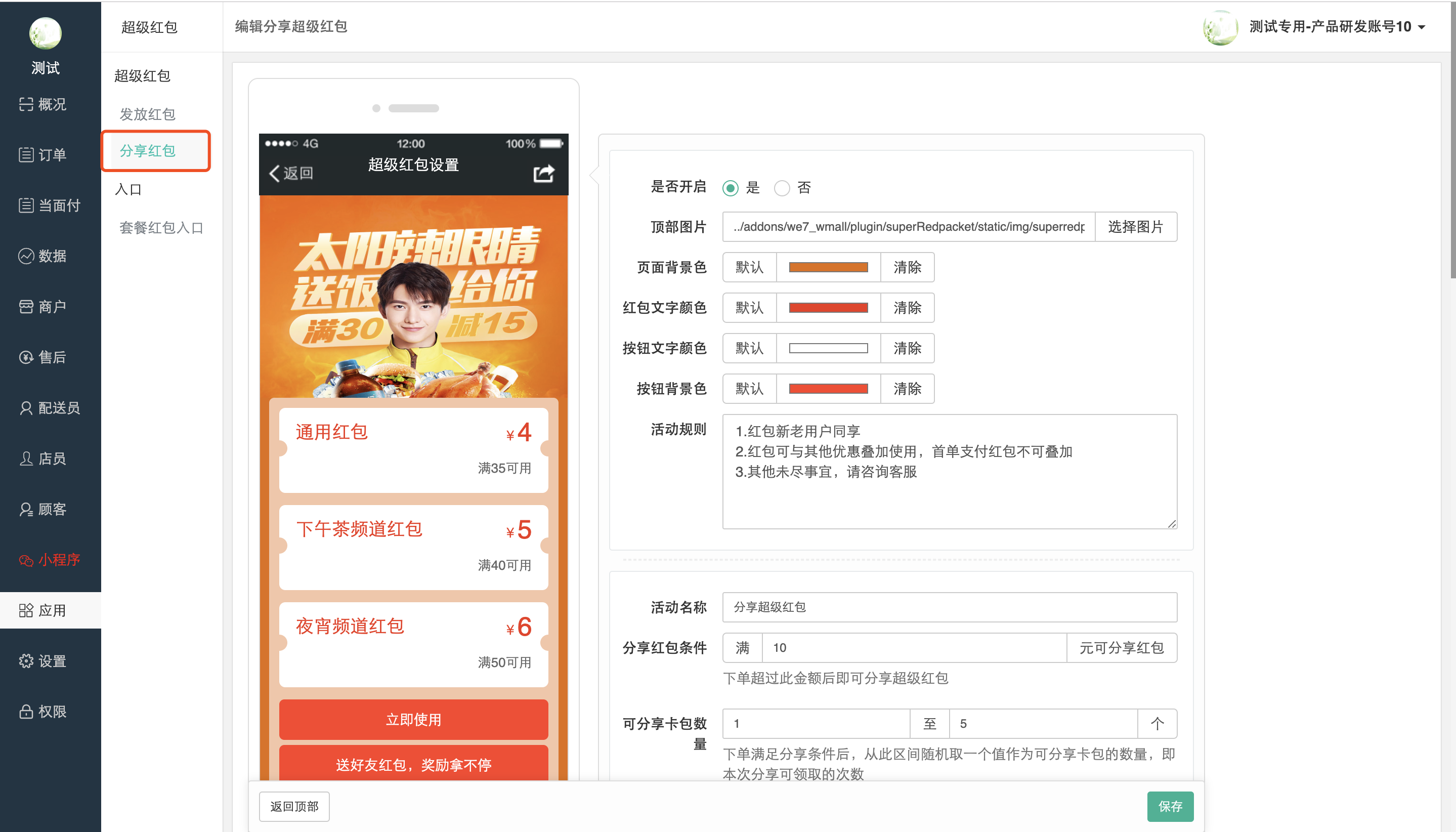Open the 发放红包 menu item
1456x832 pixels.
[147, 114]
